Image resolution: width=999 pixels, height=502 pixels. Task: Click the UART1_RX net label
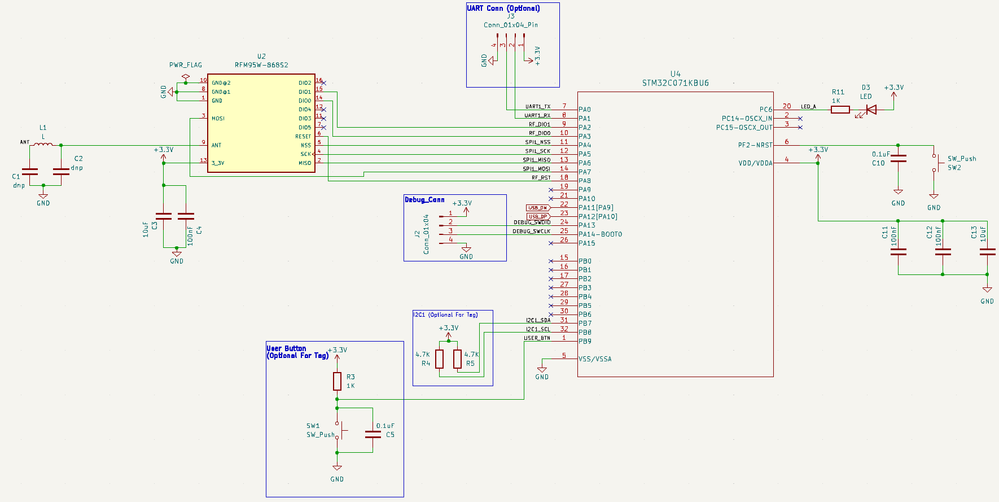[x=538, y=115]
